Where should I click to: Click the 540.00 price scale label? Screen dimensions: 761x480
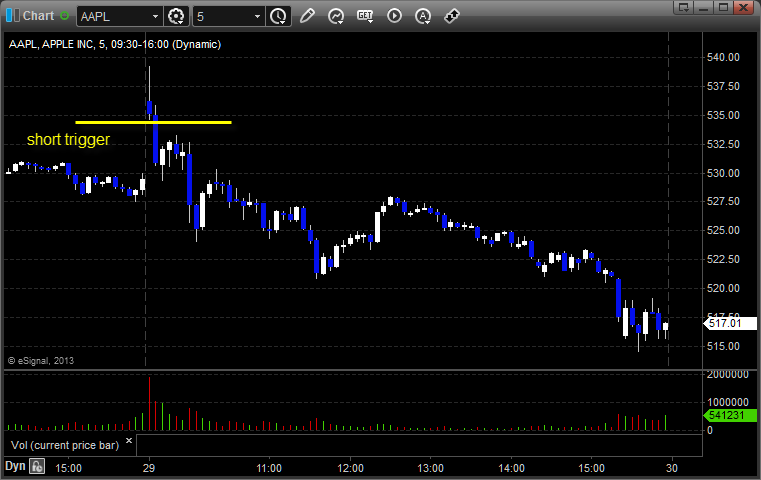tap(723, 57)
